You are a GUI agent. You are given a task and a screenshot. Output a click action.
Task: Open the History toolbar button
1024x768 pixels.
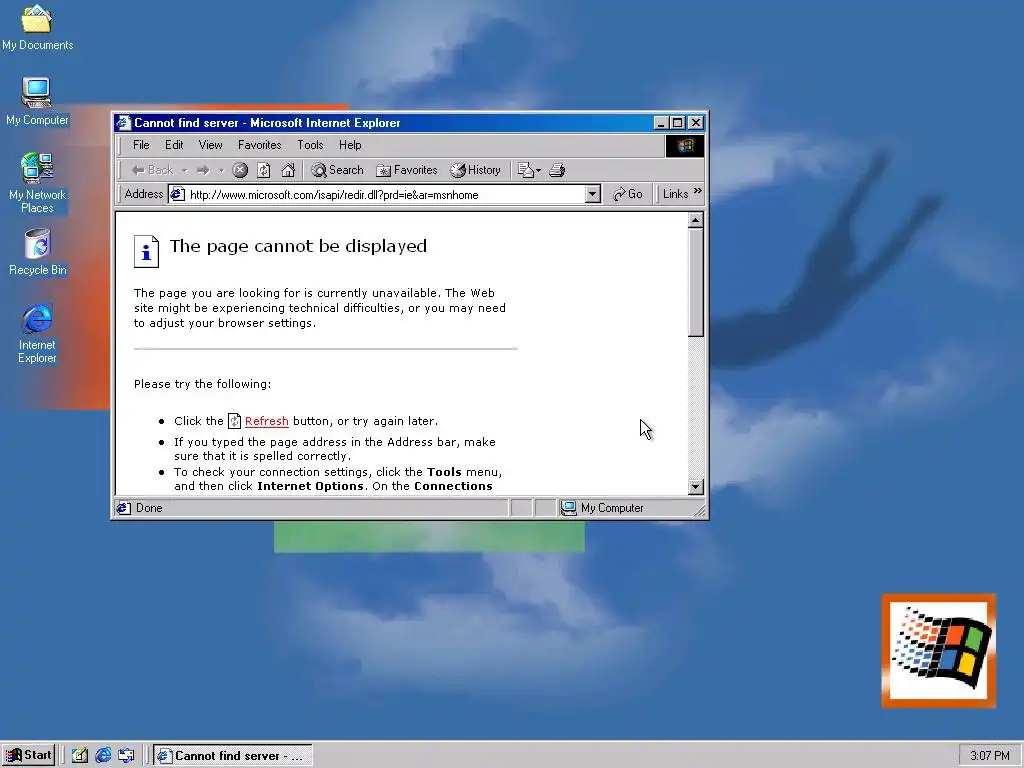[x=475, y=170]
